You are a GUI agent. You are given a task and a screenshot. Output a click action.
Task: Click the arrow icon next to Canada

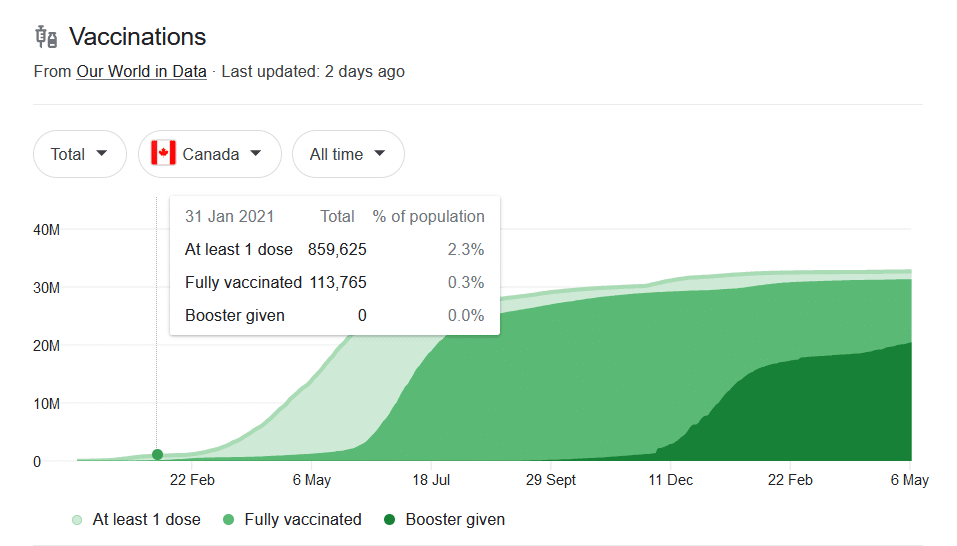coord(255,154)
